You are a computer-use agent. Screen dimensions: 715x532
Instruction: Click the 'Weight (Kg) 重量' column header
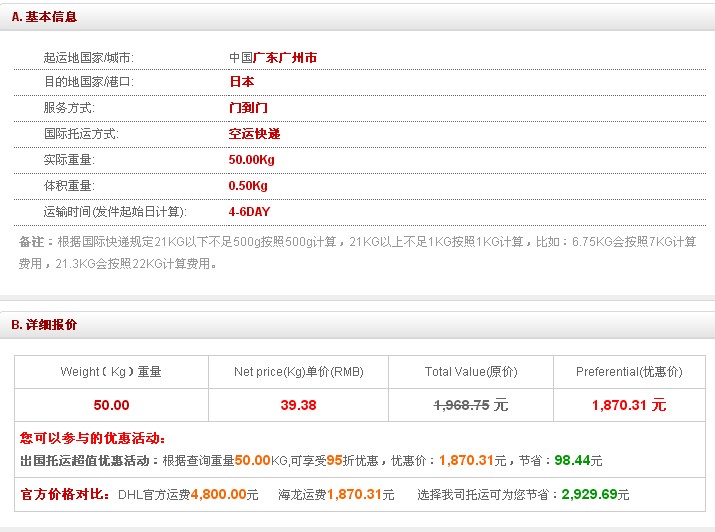click(x=111, y=372)
